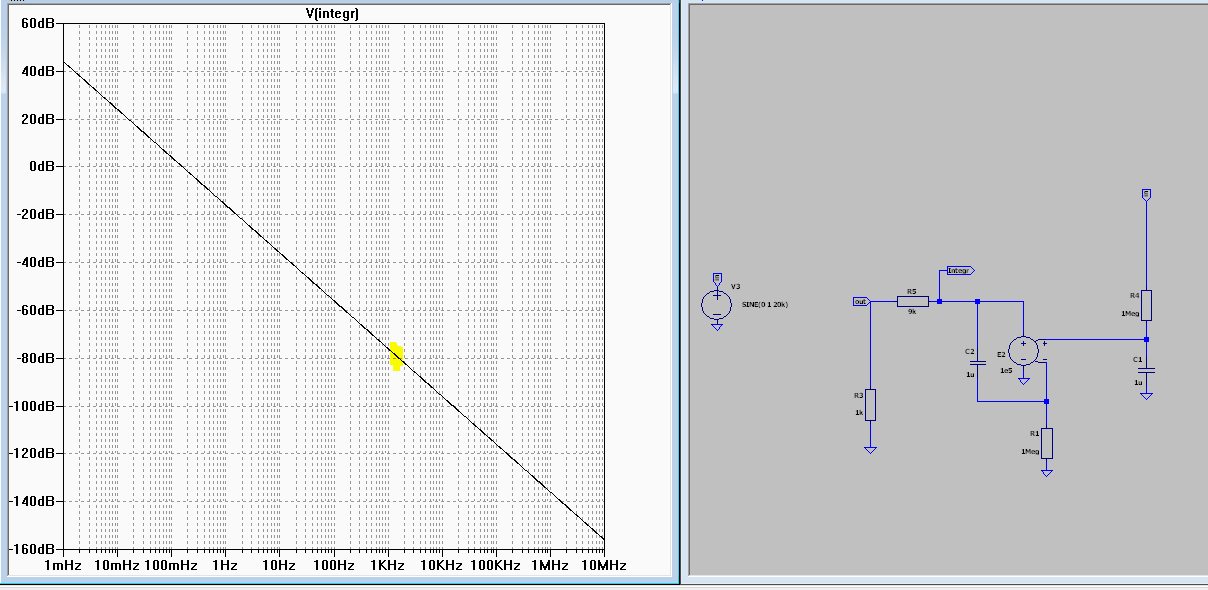Click the 10Hz frequency axis label

pos(279,565)
